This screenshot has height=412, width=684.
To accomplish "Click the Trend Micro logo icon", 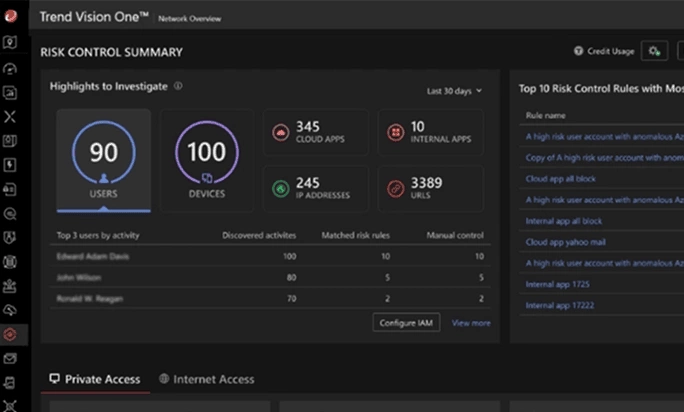I will pos(10,16).
